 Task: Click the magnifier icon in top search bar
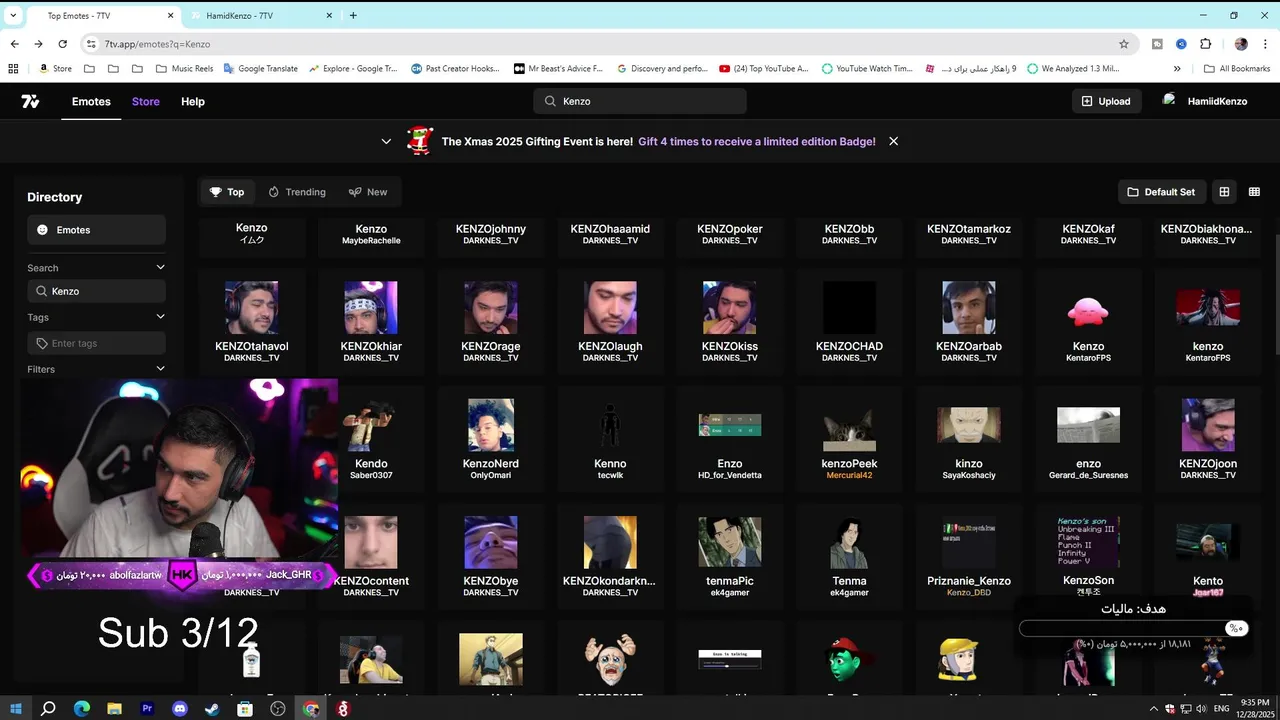click(x=550, y=101)
